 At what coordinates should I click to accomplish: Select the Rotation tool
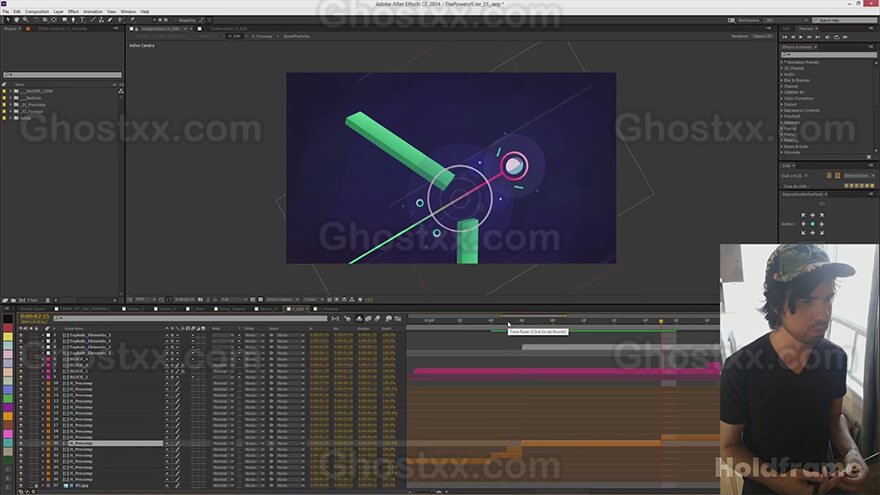tap(36, 20)
